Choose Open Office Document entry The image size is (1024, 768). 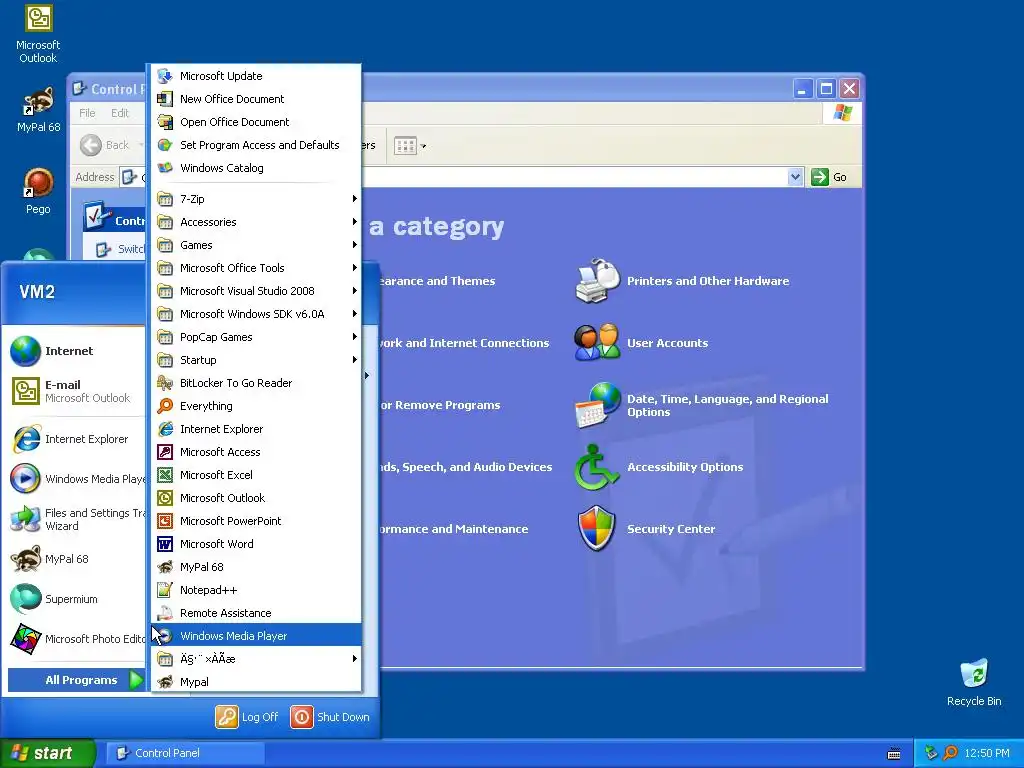256,121
